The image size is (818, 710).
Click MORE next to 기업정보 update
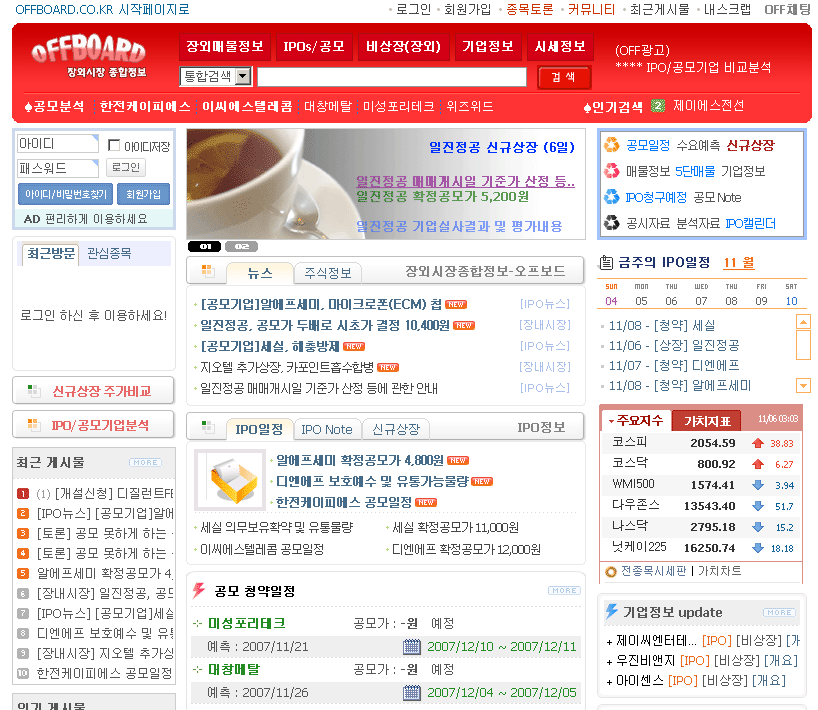point(779,612)
